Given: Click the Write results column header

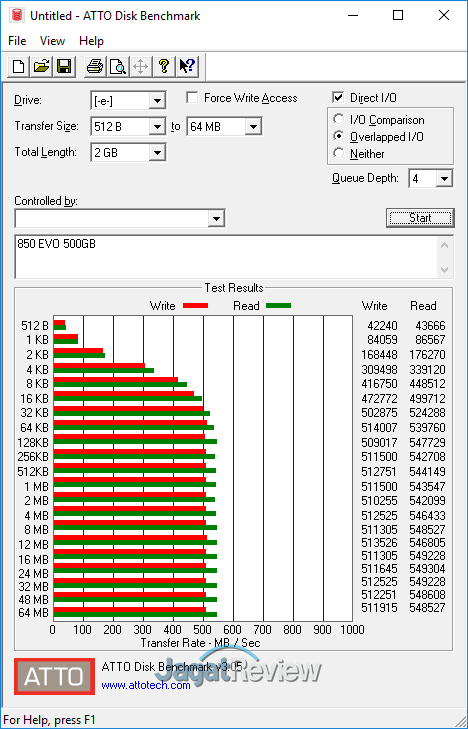Looking at the screenshot, I should (375, 306).
